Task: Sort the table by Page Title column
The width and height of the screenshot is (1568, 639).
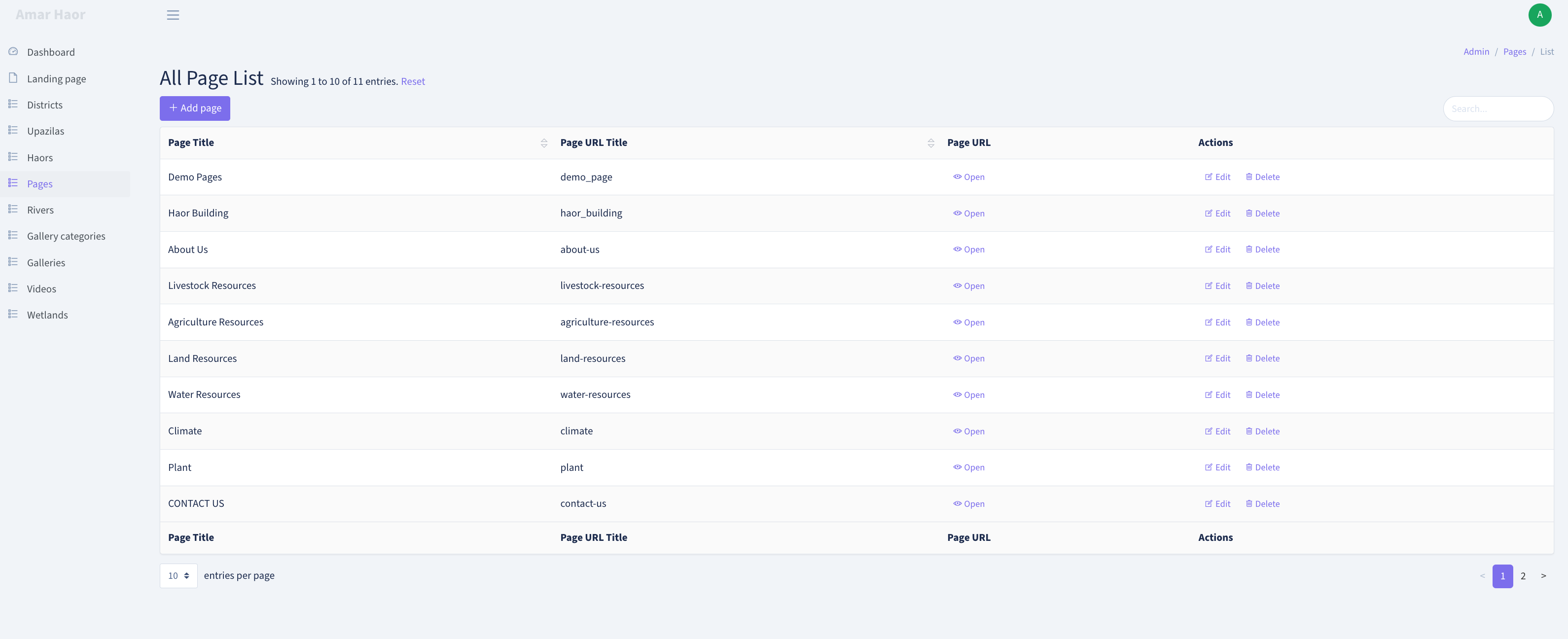Action: (543, 143)
